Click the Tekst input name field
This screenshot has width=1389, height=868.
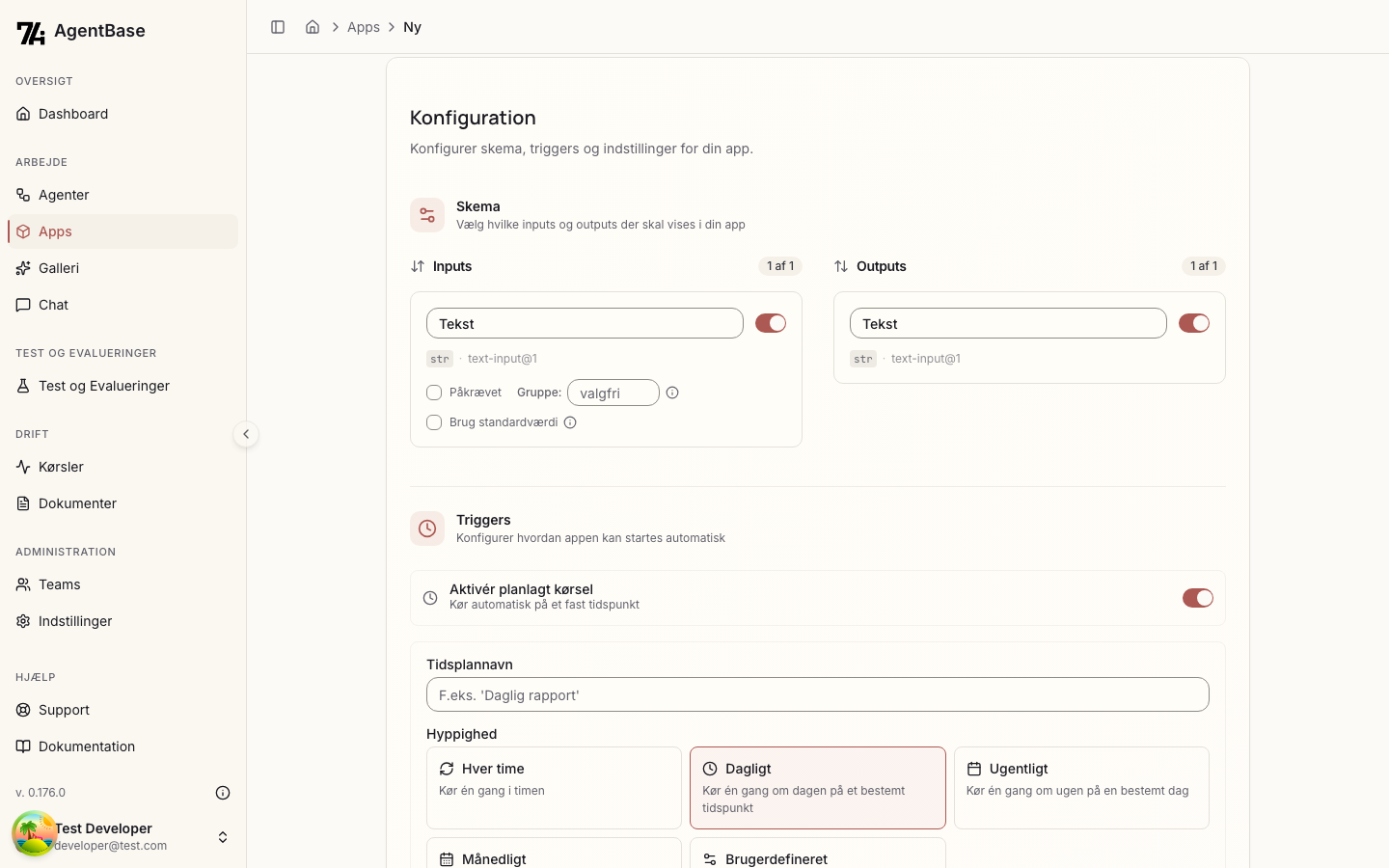tap(585, 323)
